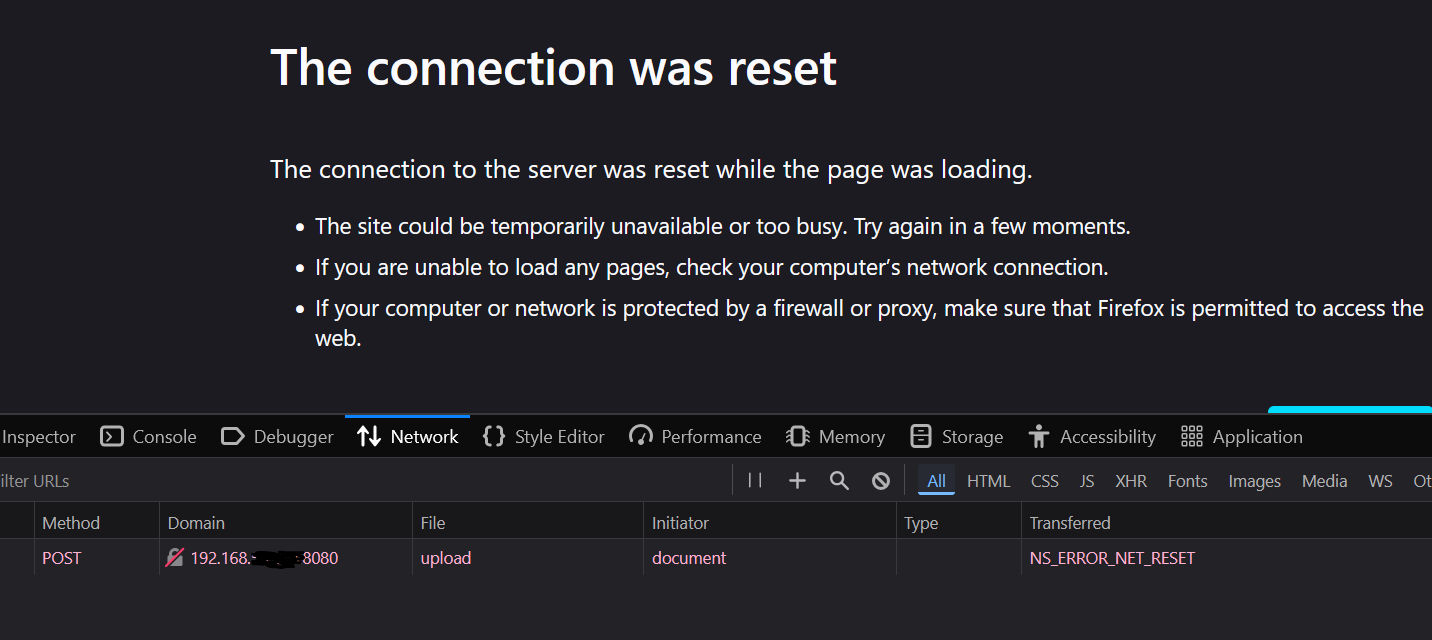
Task: Switch to the Memory panel
Action: click(x=836, y=437)
